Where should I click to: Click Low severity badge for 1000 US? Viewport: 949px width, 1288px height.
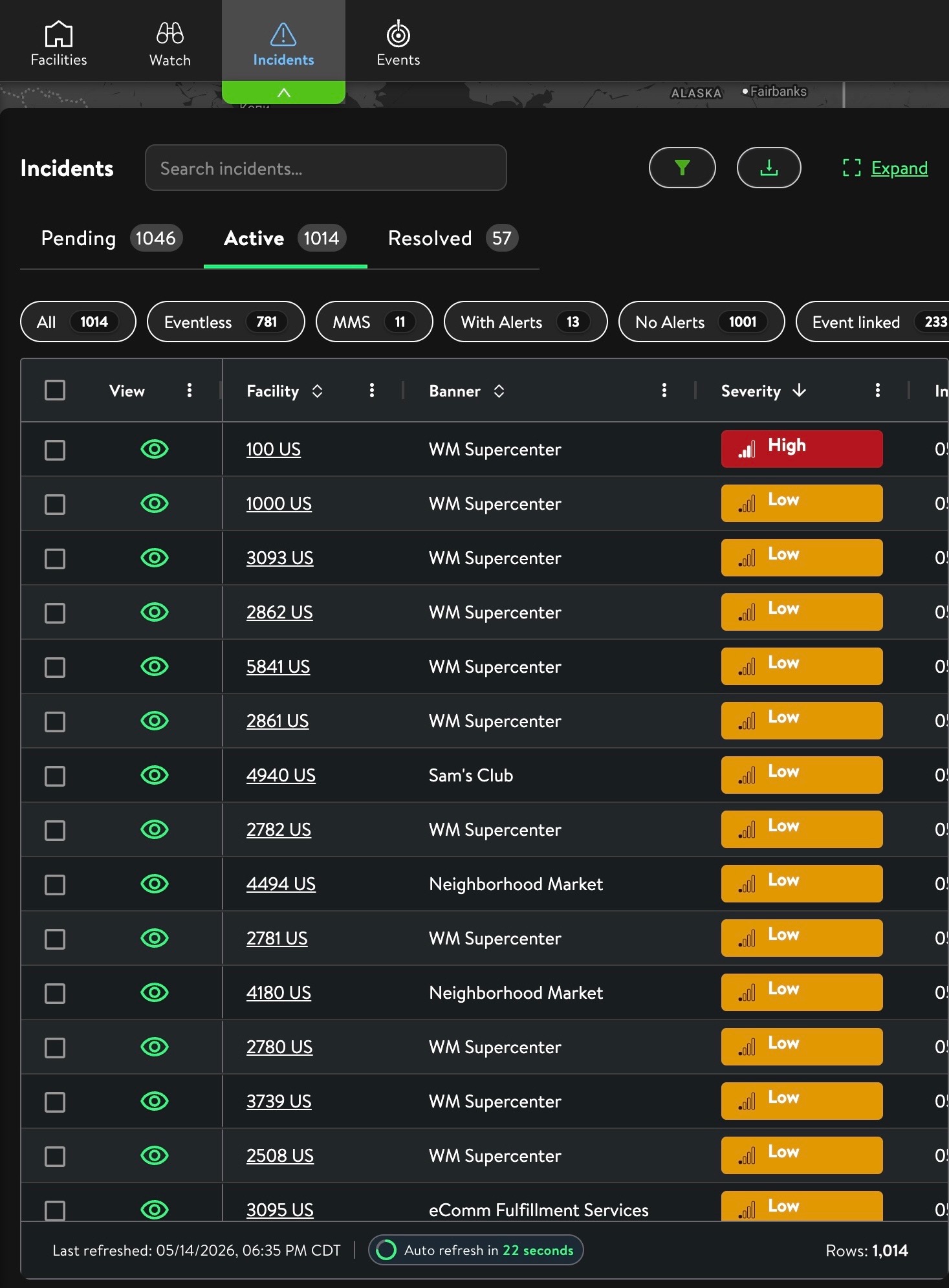pos(802,503)
